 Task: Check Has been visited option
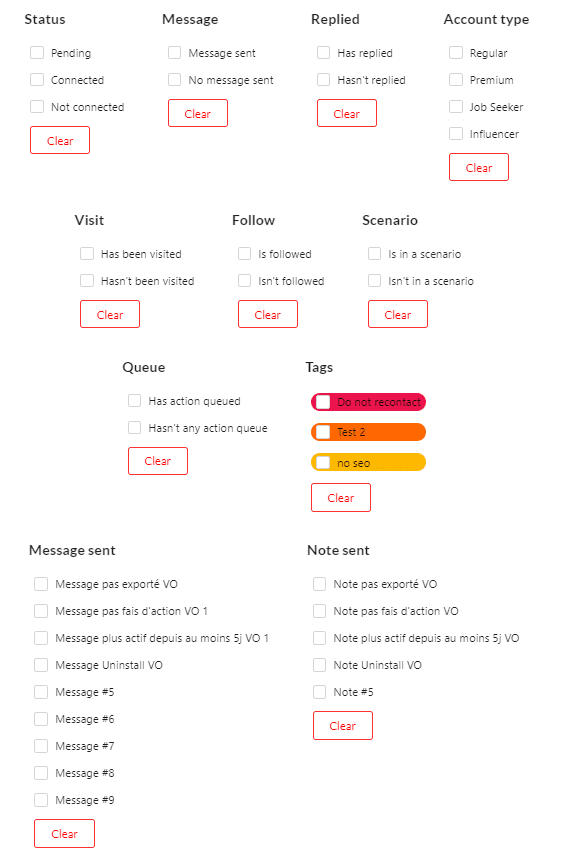click(x=87, y=254)
